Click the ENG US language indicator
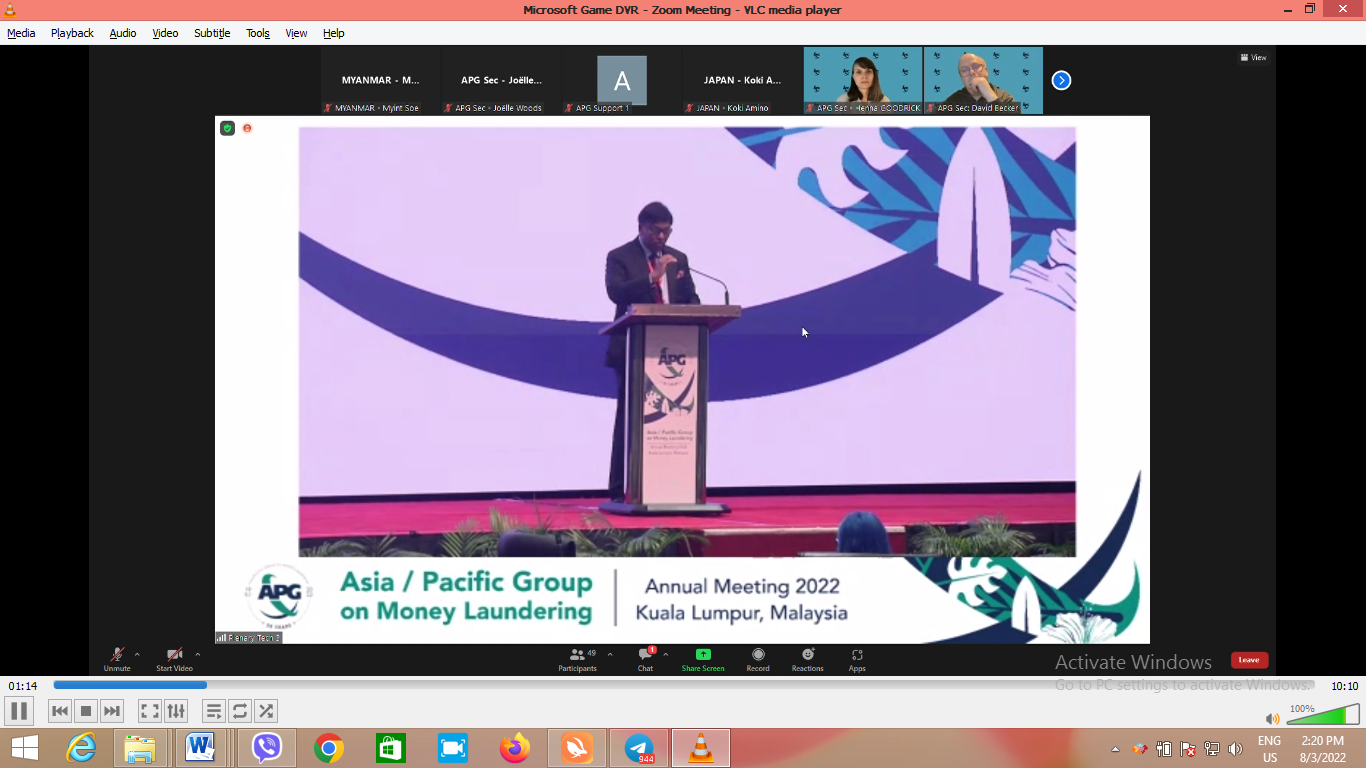This screenshot has width=1366, height=768. coord(1269,749)
